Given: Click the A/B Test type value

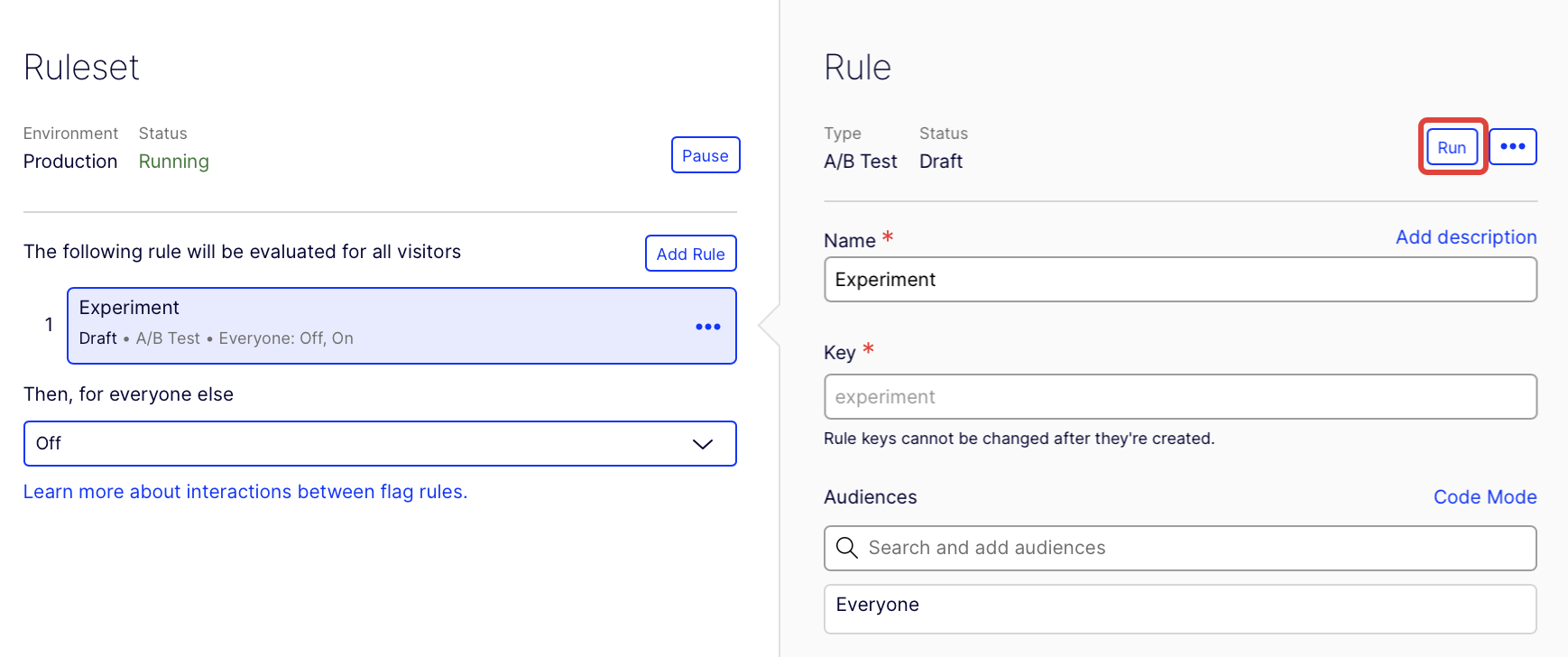Looking at the screenshot, I should point(861,162).
